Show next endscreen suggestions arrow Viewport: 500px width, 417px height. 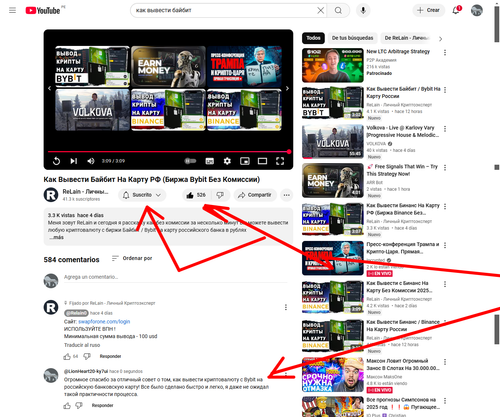tap(287, 88)
